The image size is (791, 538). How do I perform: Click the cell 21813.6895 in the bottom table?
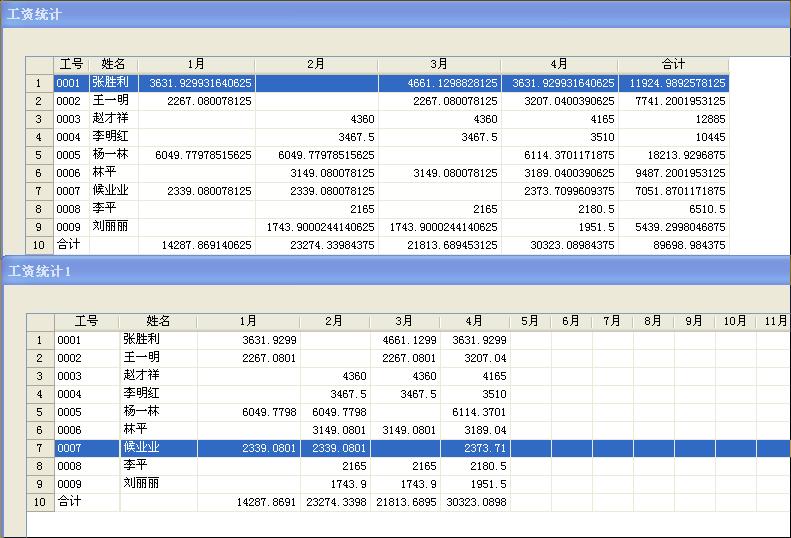(x=405, y=502)
